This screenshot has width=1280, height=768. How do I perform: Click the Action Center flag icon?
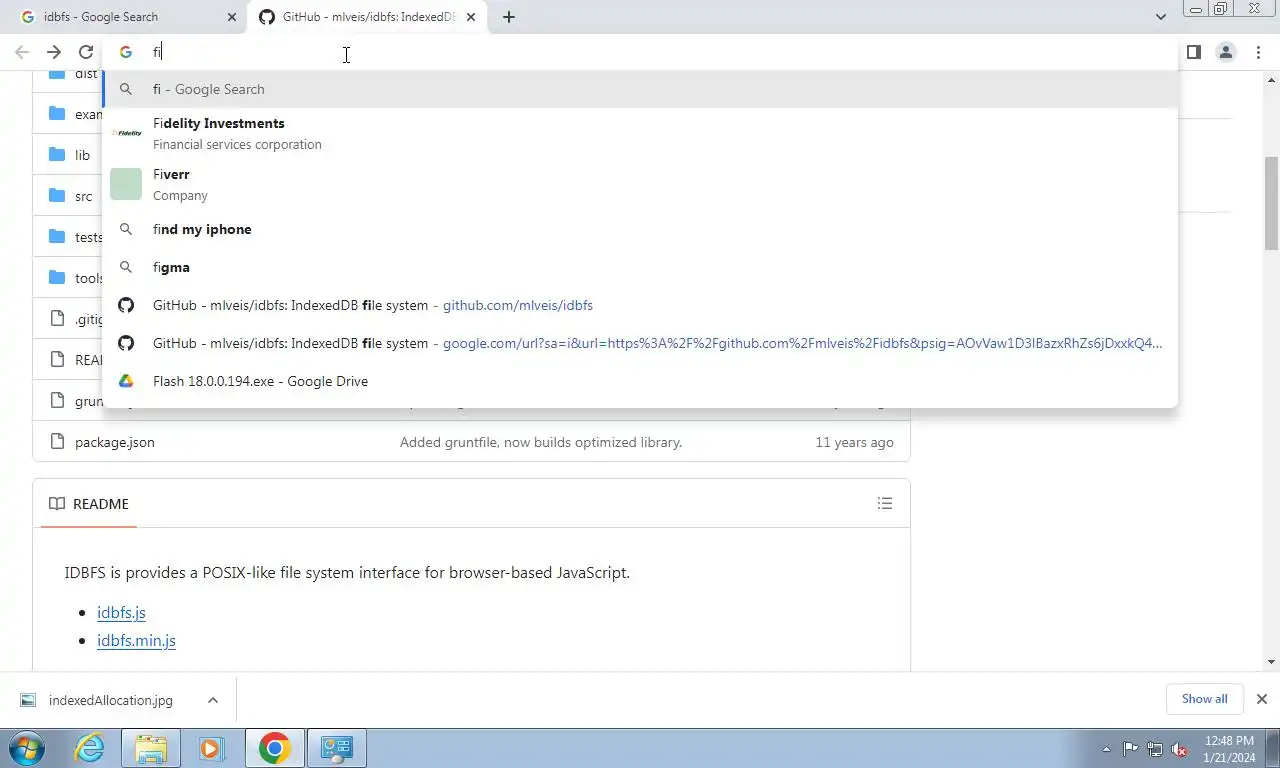[1130, 749]
